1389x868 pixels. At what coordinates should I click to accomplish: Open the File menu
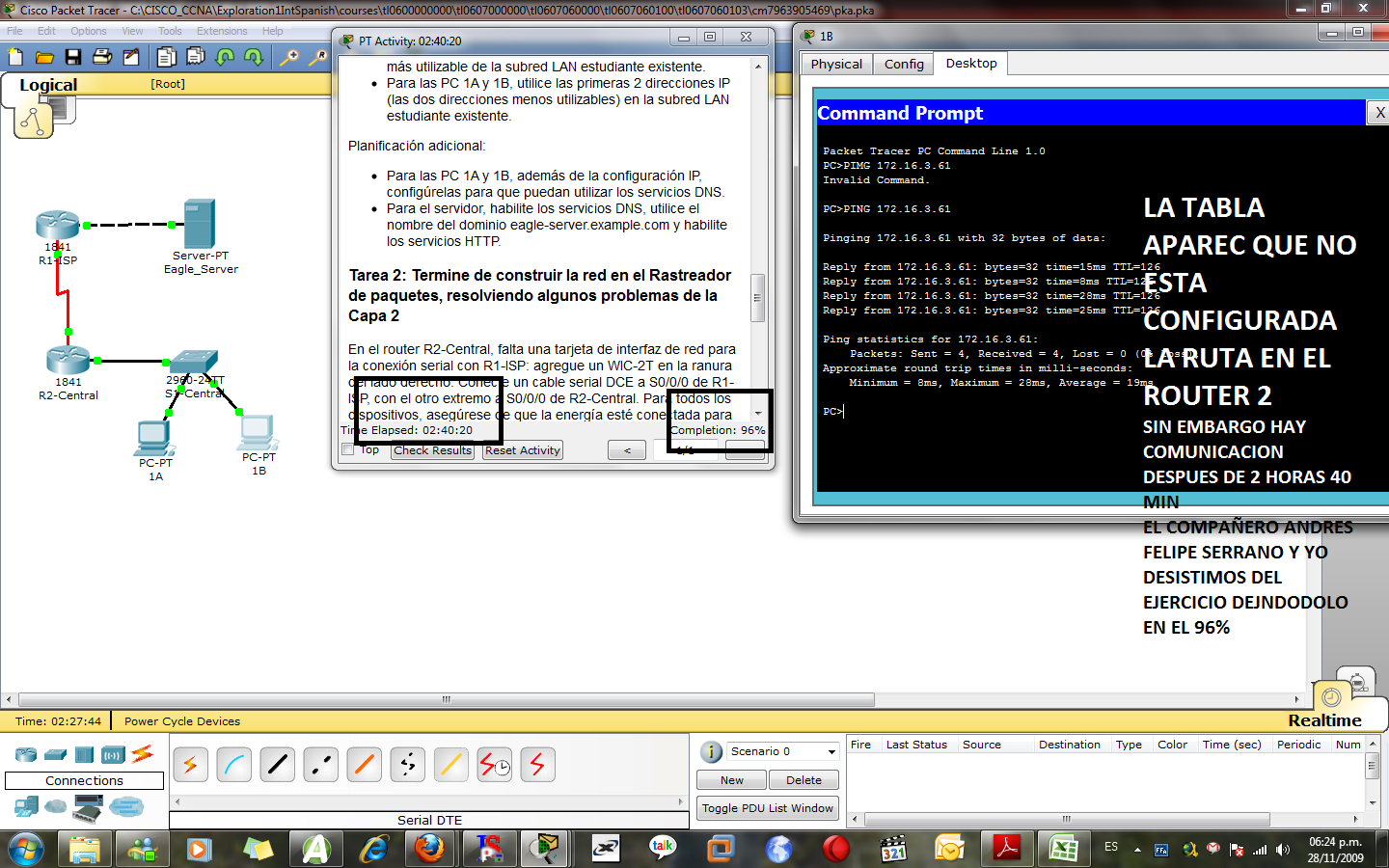coord(14,31)
